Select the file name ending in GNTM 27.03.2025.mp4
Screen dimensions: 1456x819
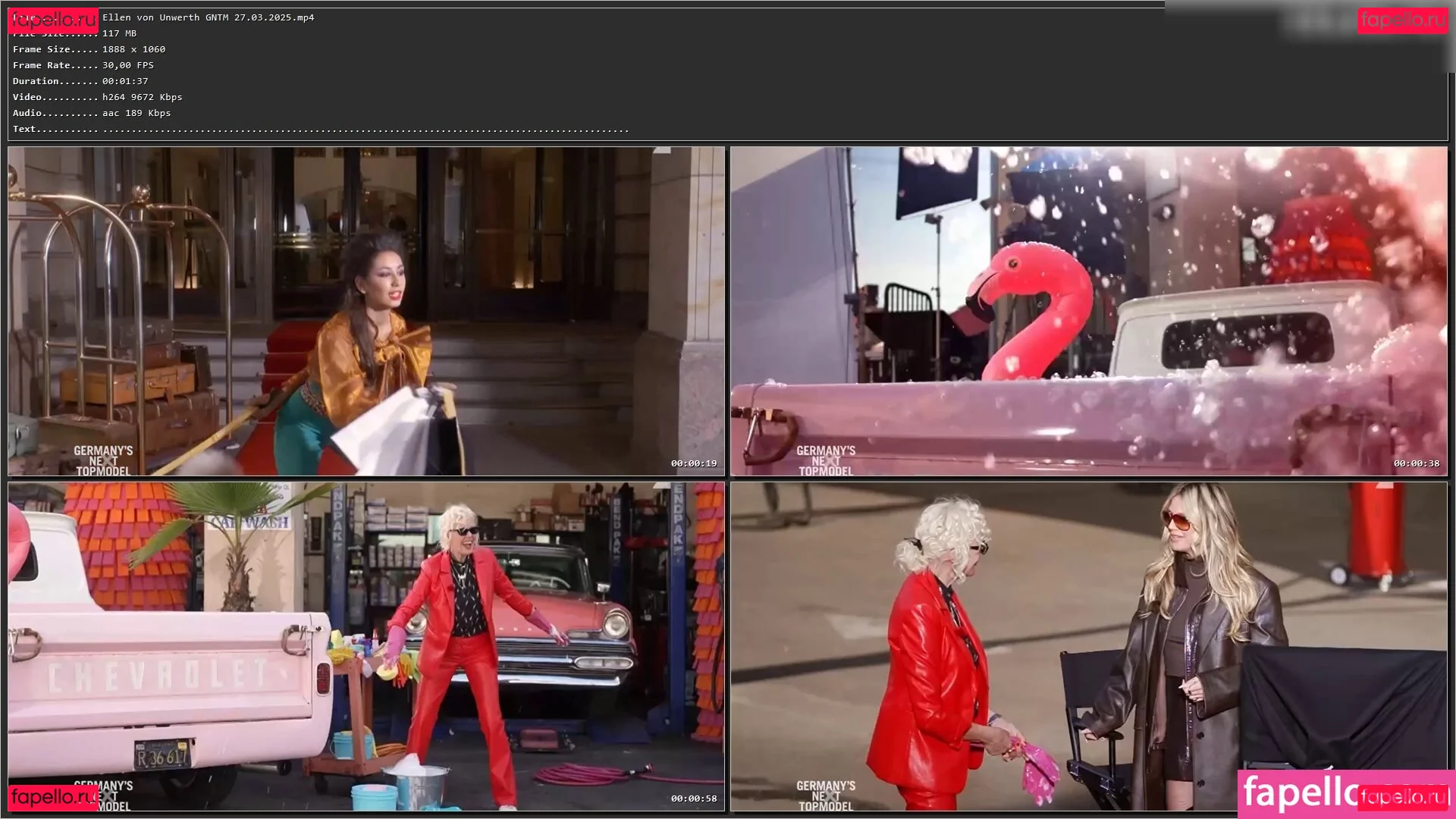[x=208, y=17]
